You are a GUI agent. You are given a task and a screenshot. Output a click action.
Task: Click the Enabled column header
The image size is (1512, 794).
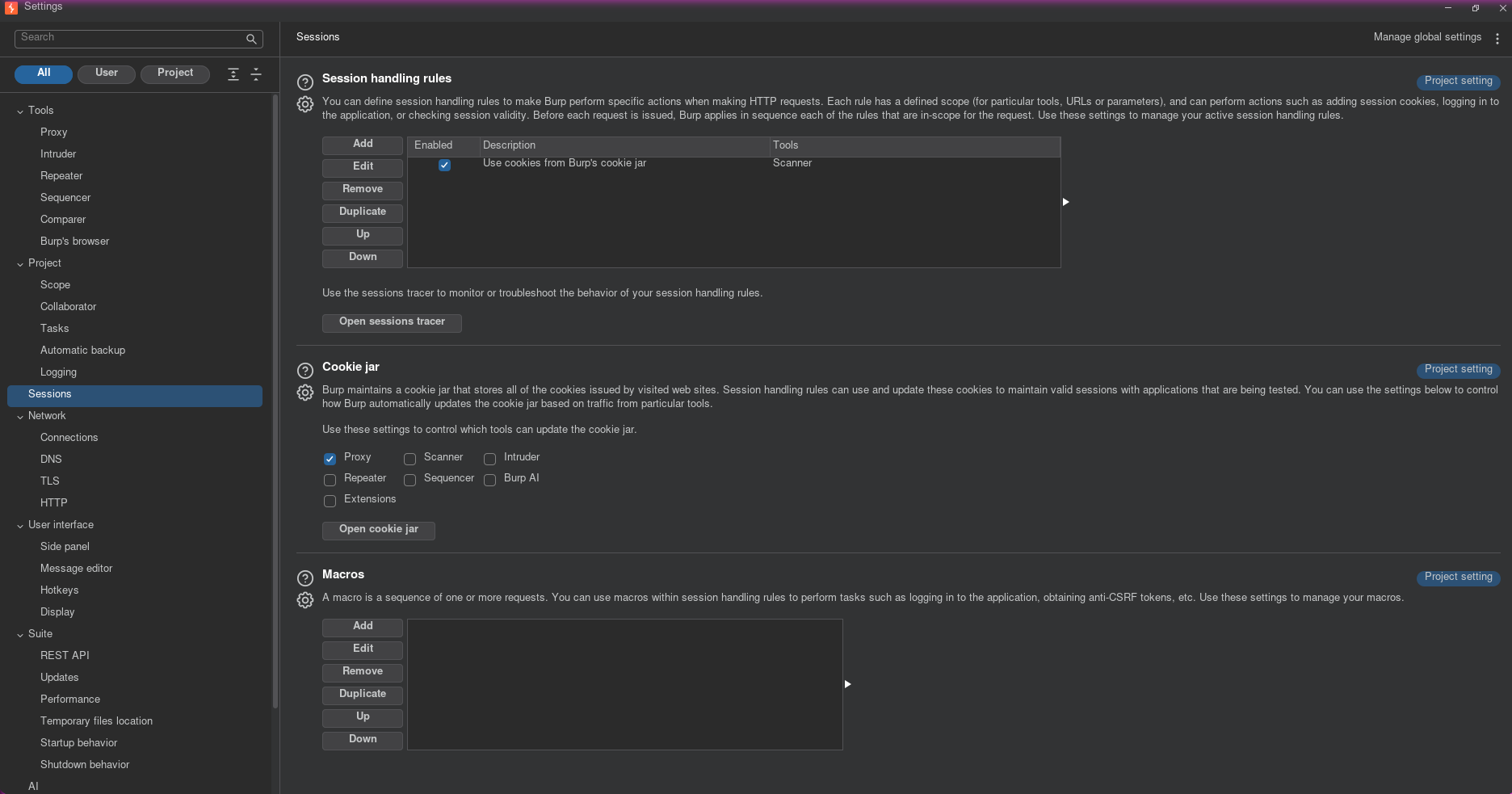click(x=443, y=146)
